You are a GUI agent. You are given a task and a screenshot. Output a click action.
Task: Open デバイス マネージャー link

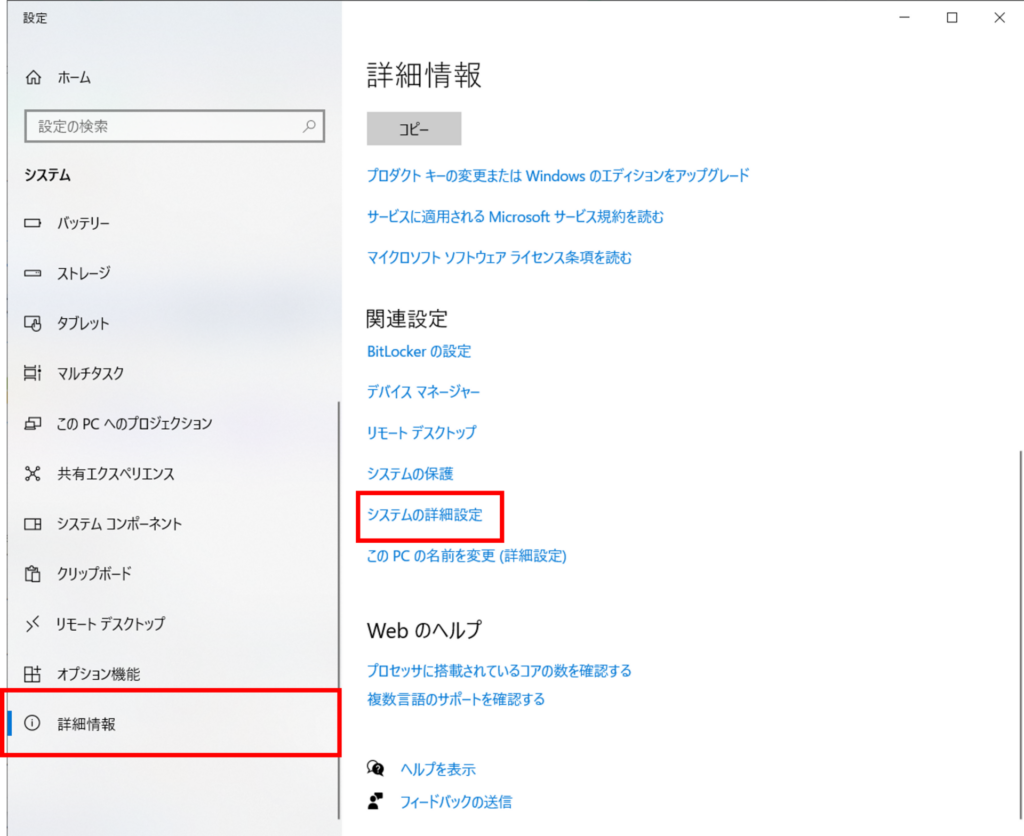point(423,392)
